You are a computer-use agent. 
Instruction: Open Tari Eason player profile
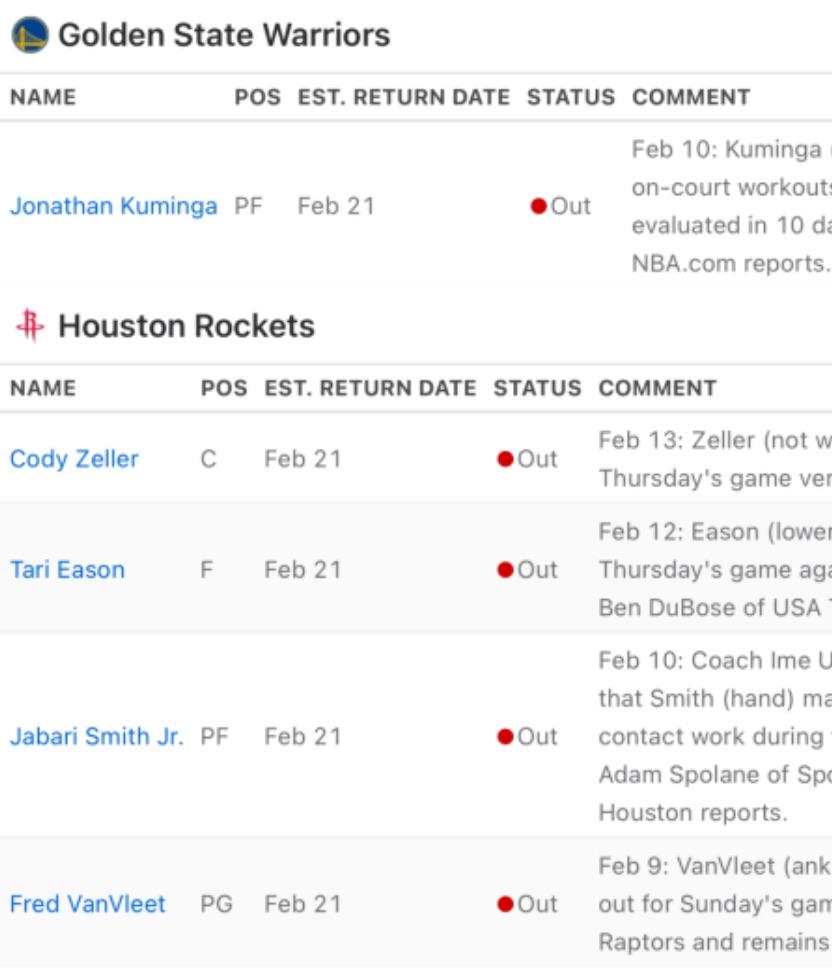[x=68, y=570]
